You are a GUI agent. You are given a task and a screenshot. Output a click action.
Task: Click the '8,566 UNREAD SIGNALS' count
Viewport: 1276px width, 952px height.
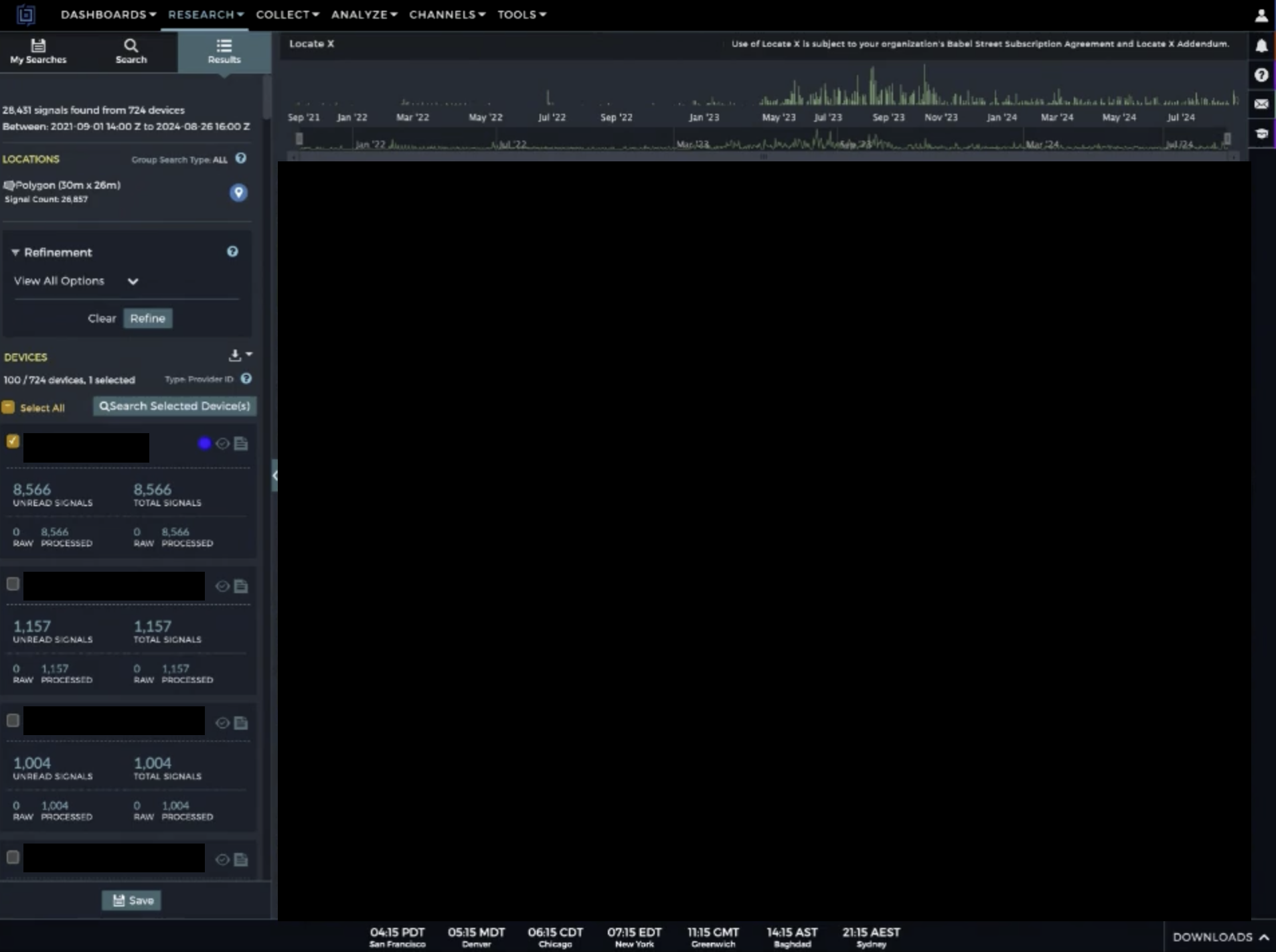pyautogui.click(x=52, y=495)
